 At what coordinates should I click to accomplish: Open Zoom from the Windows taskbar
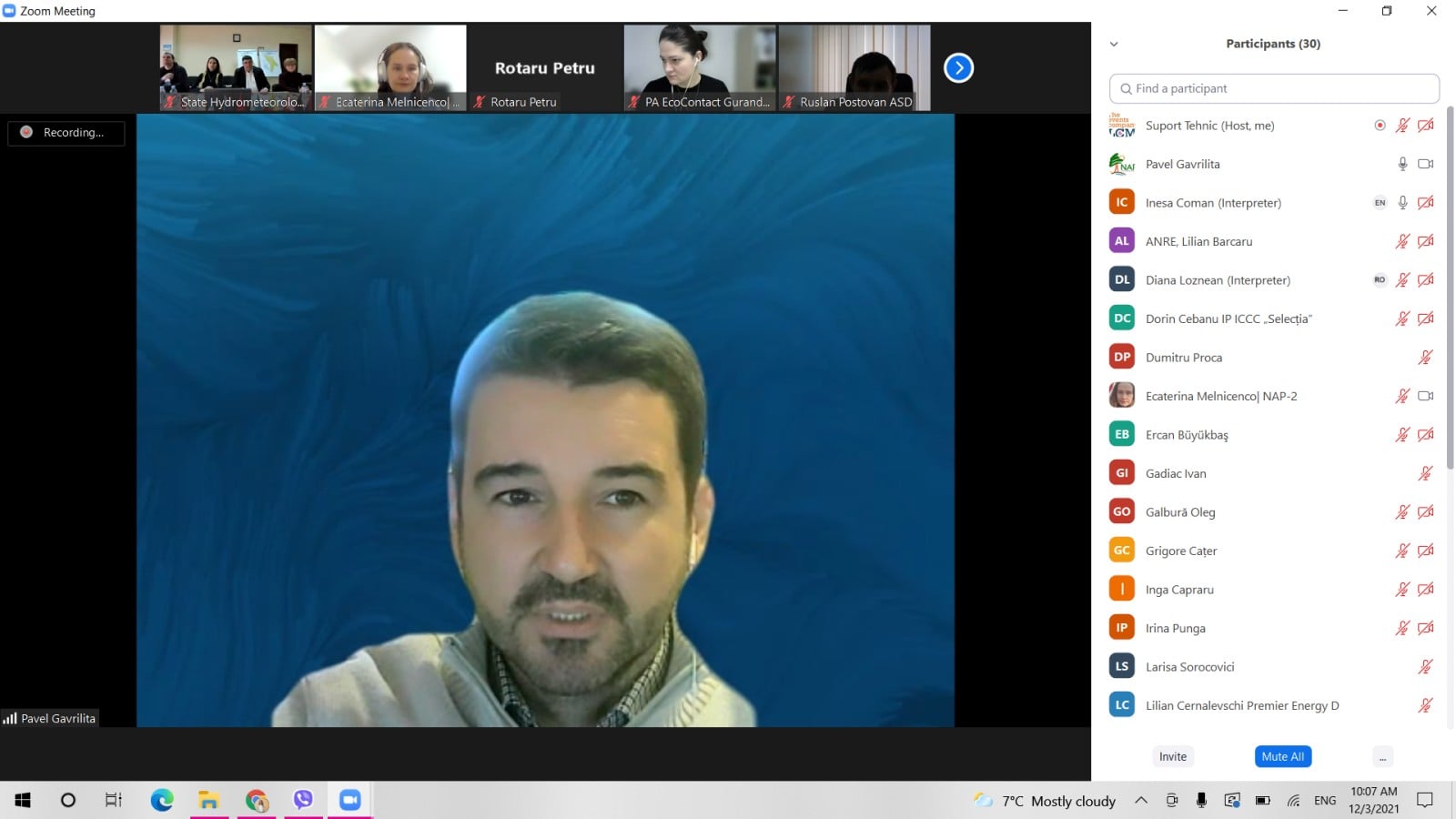click(350, 800)
